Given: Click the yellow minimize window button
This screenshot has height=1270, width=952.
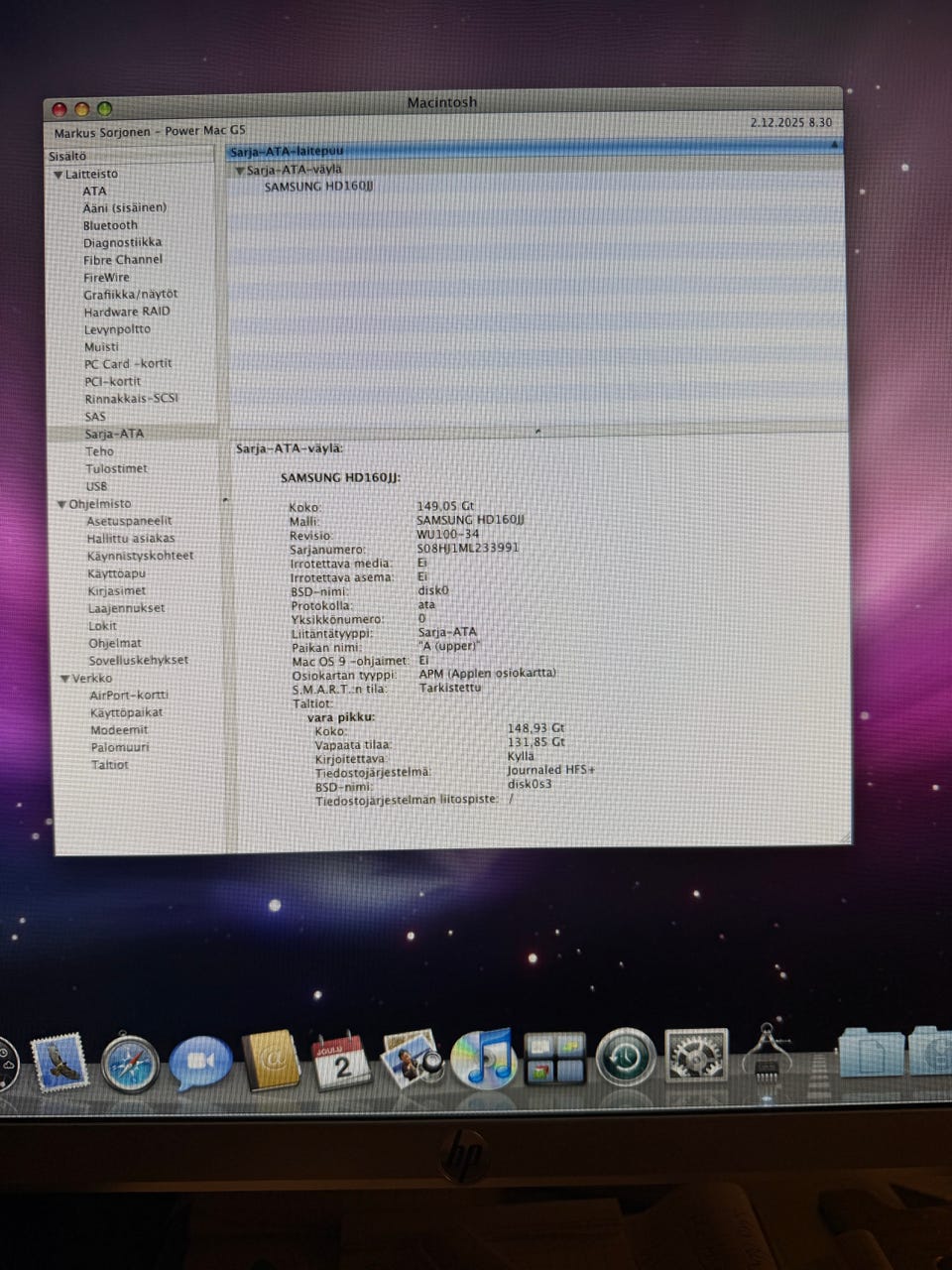Looking at the screenshot, I should point(81,109).
